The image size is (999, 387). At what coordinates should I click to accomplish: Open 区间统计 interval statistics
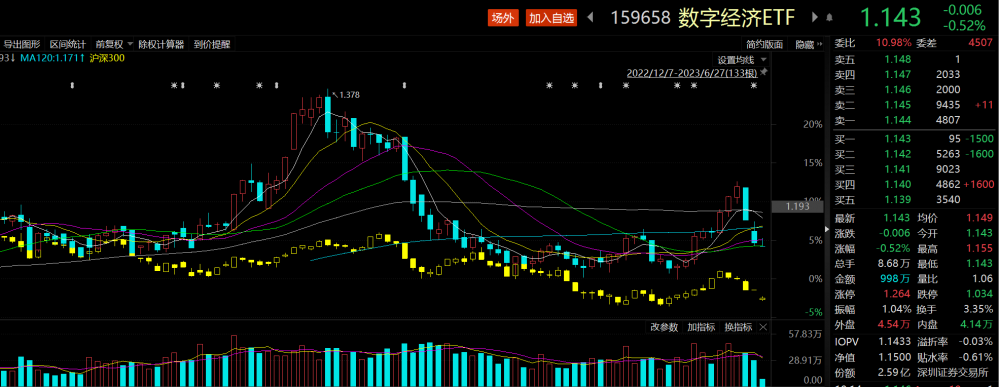(68, 45)
